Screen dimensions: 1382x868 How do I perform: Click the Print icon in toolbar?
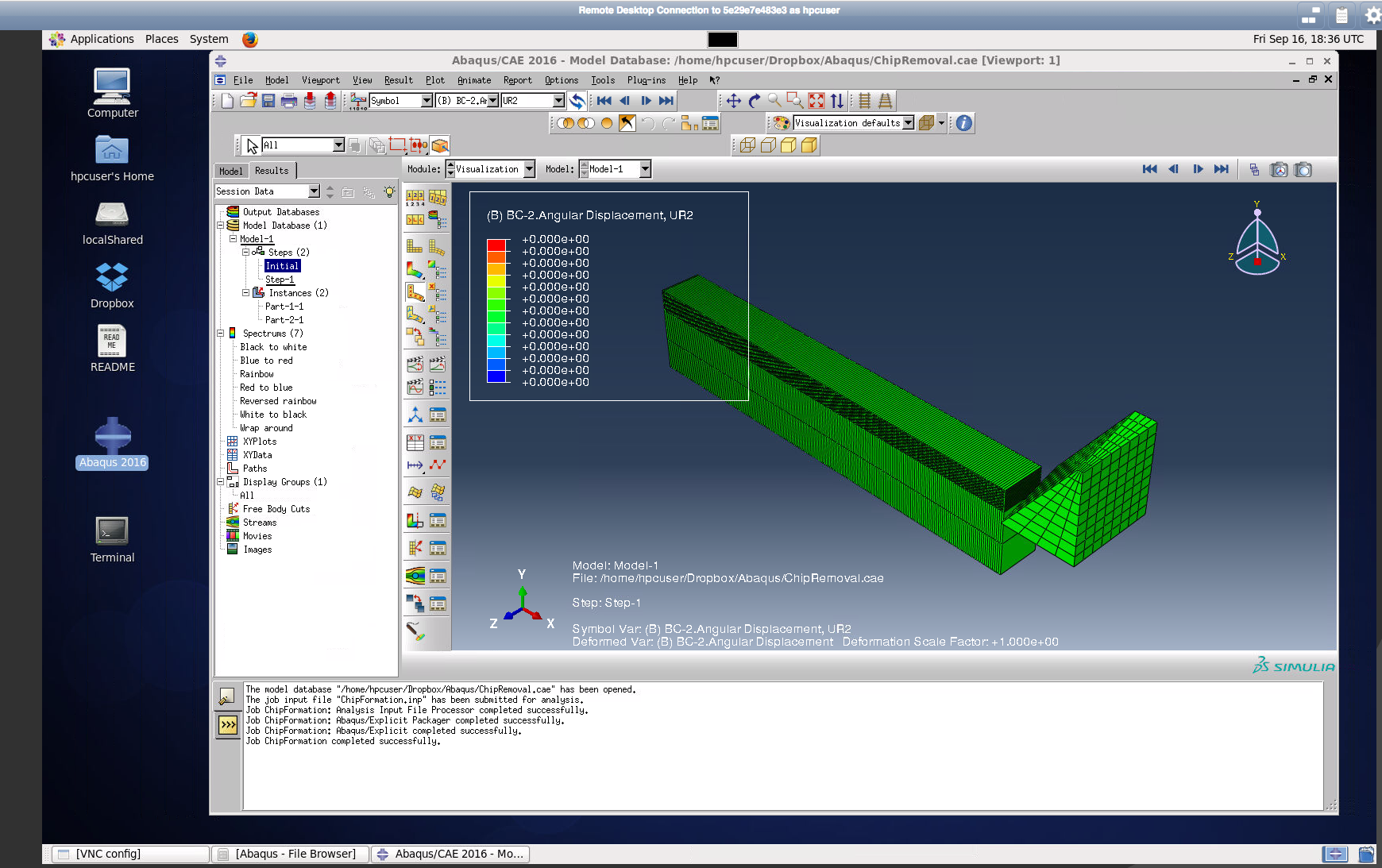tap(289, 101)
